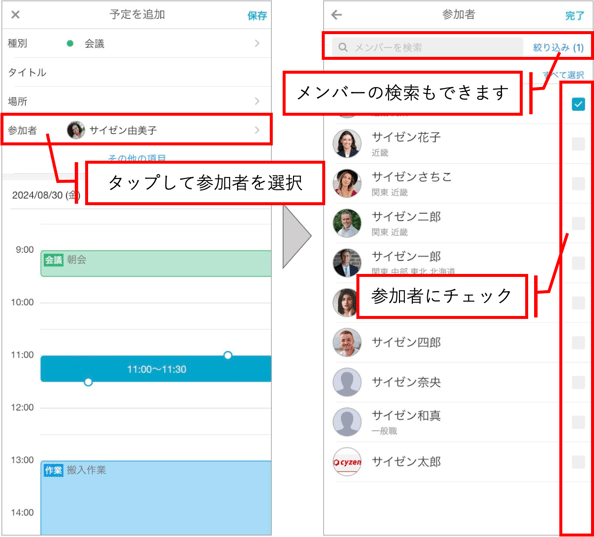This screenshot has width=594, height=537.
Task: Click サイゼン由美子's avatar in 参加者 row
Action: (x=76, y=130)
